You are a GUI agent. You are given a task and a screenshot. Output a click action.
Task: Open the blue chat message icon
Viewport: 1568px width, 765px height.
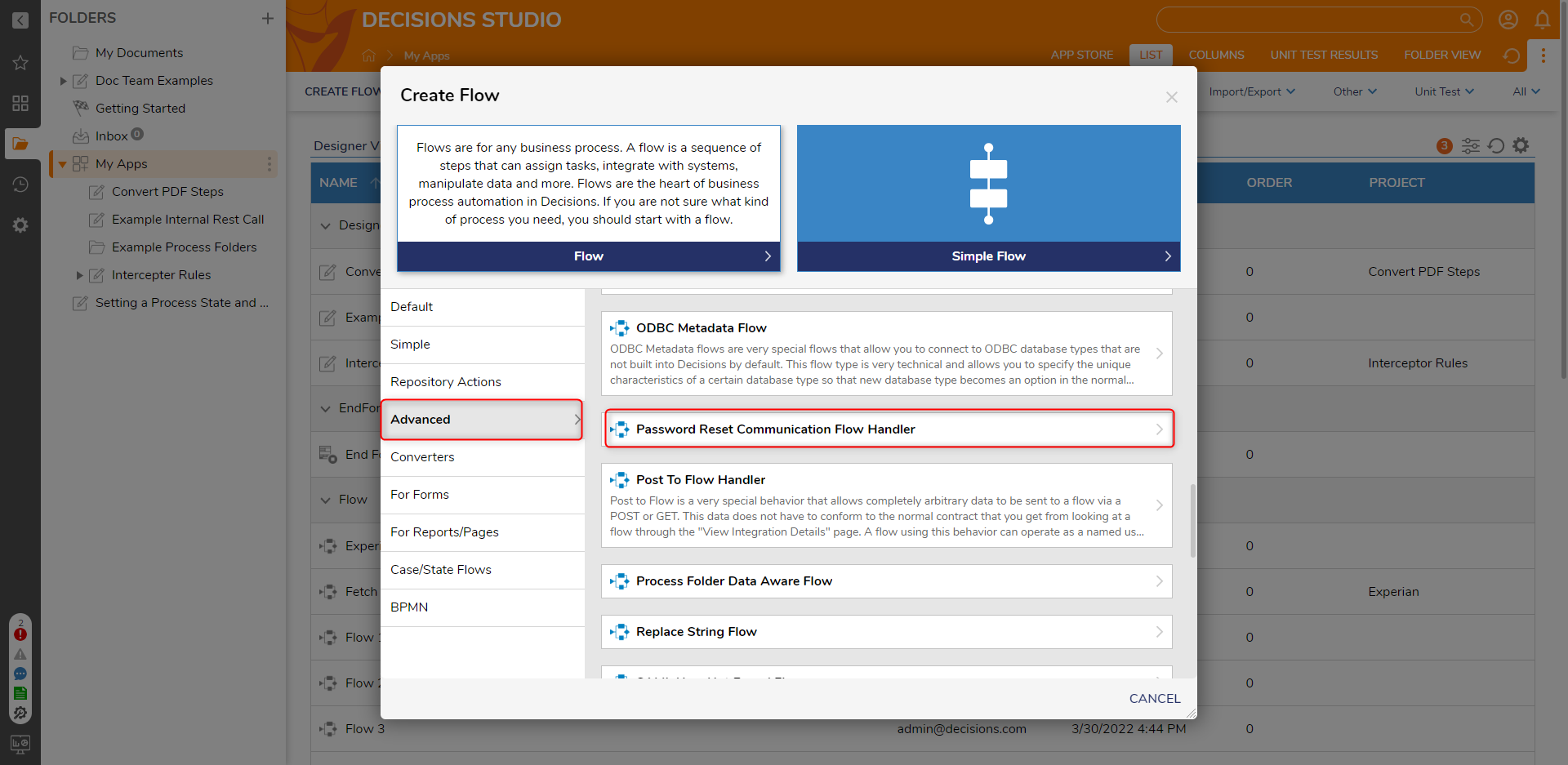(20, 674)
